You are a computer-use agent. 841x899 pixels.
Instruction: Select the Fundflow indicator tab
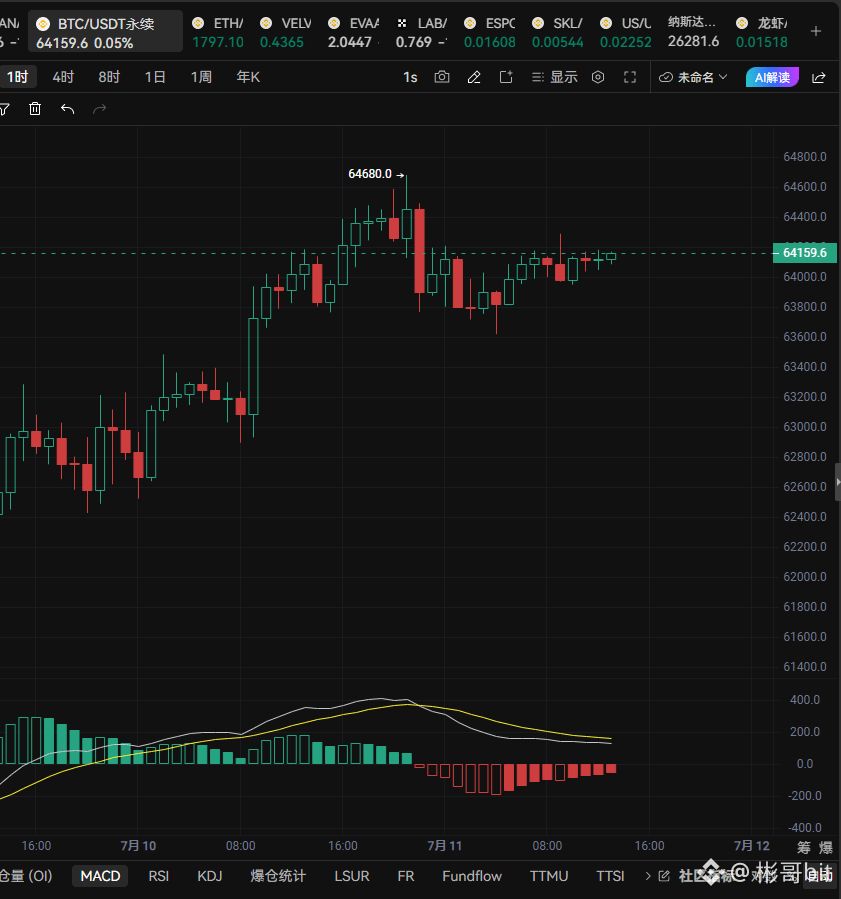(472, 875)
